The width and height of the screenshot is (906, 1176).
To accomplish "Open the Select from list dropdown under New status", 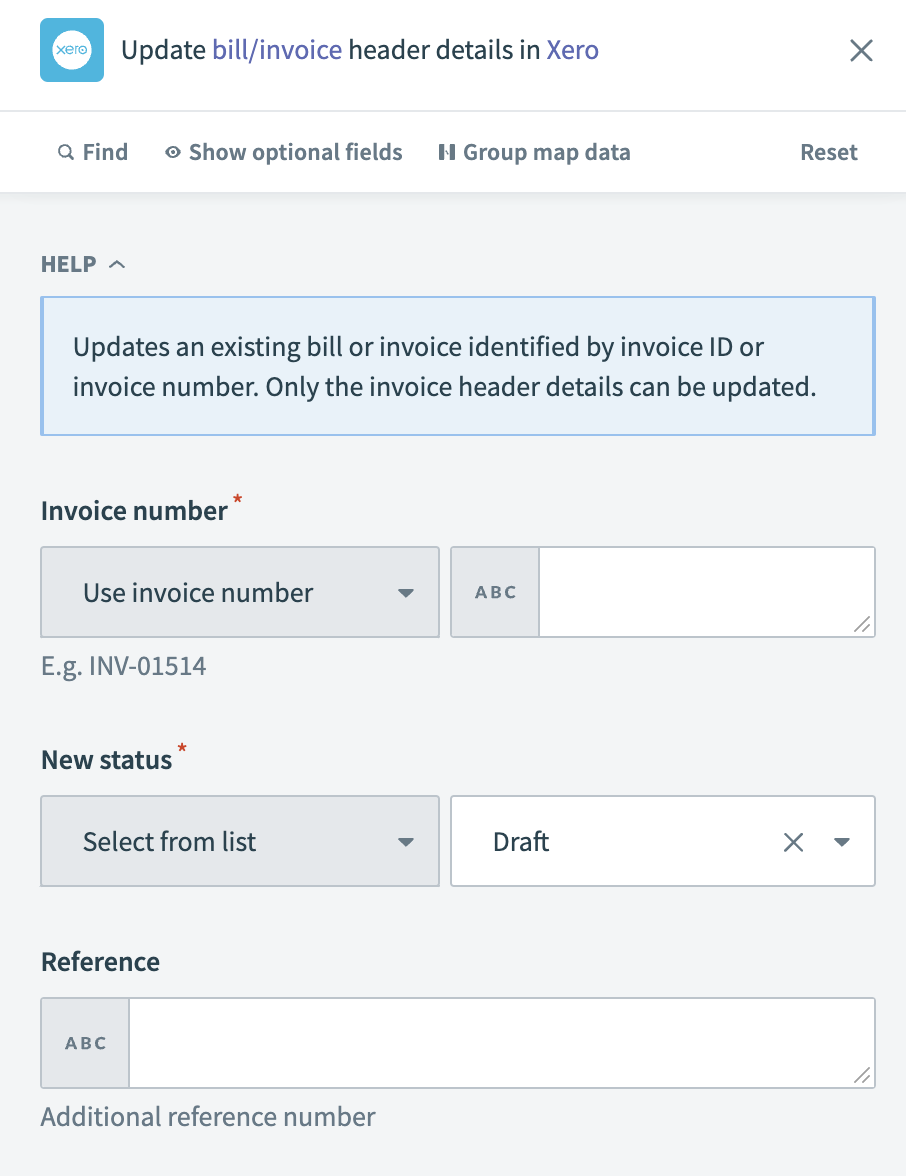I will (240, 841).
